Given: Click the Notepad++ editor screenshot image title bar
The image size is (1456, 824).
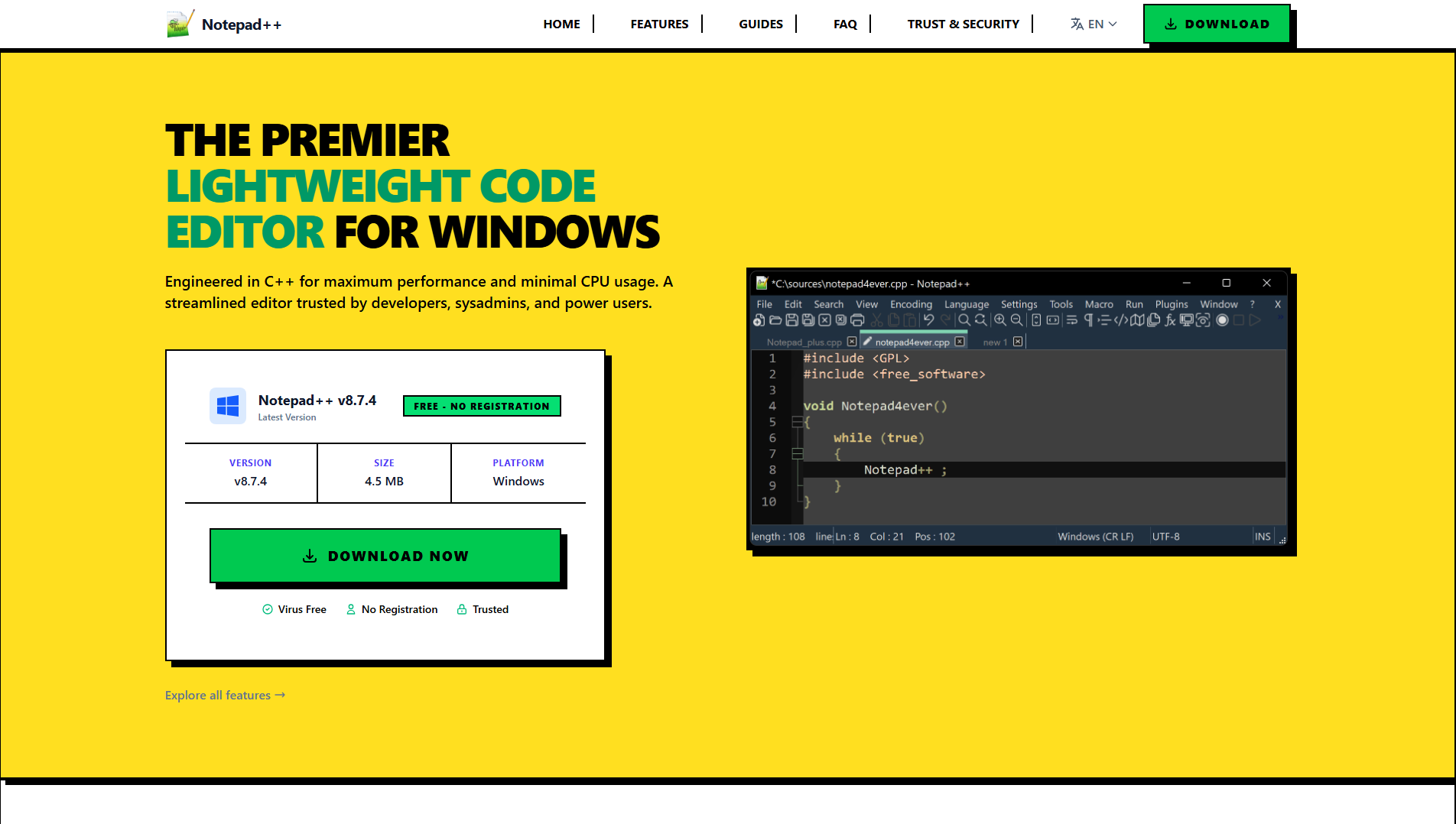Looking at the screenshot, I should (1019, 283).
